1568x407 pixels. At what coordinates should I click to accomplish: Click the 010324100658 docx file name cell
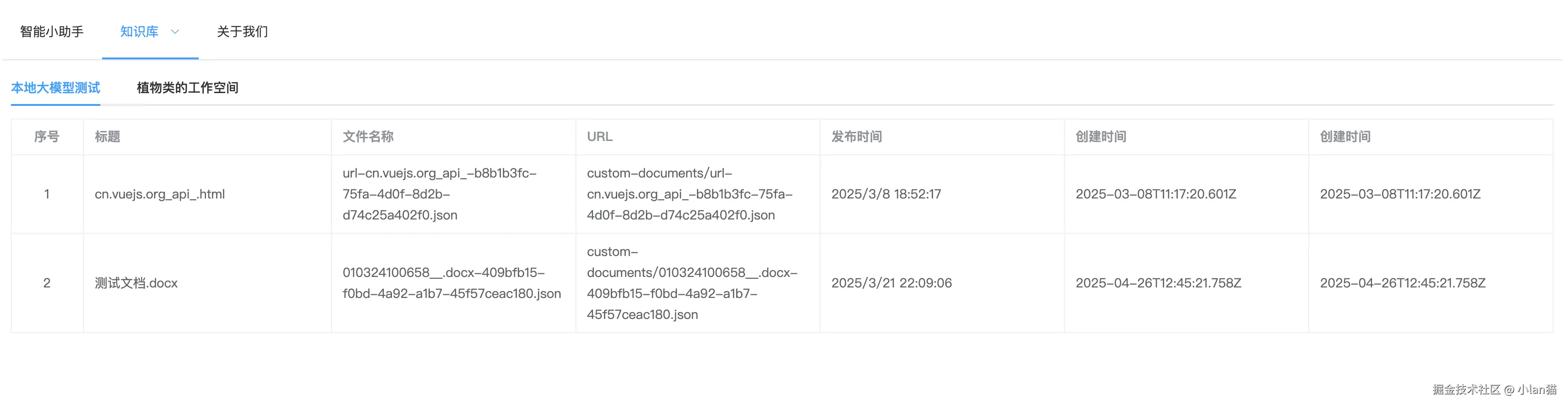point(451,283)
